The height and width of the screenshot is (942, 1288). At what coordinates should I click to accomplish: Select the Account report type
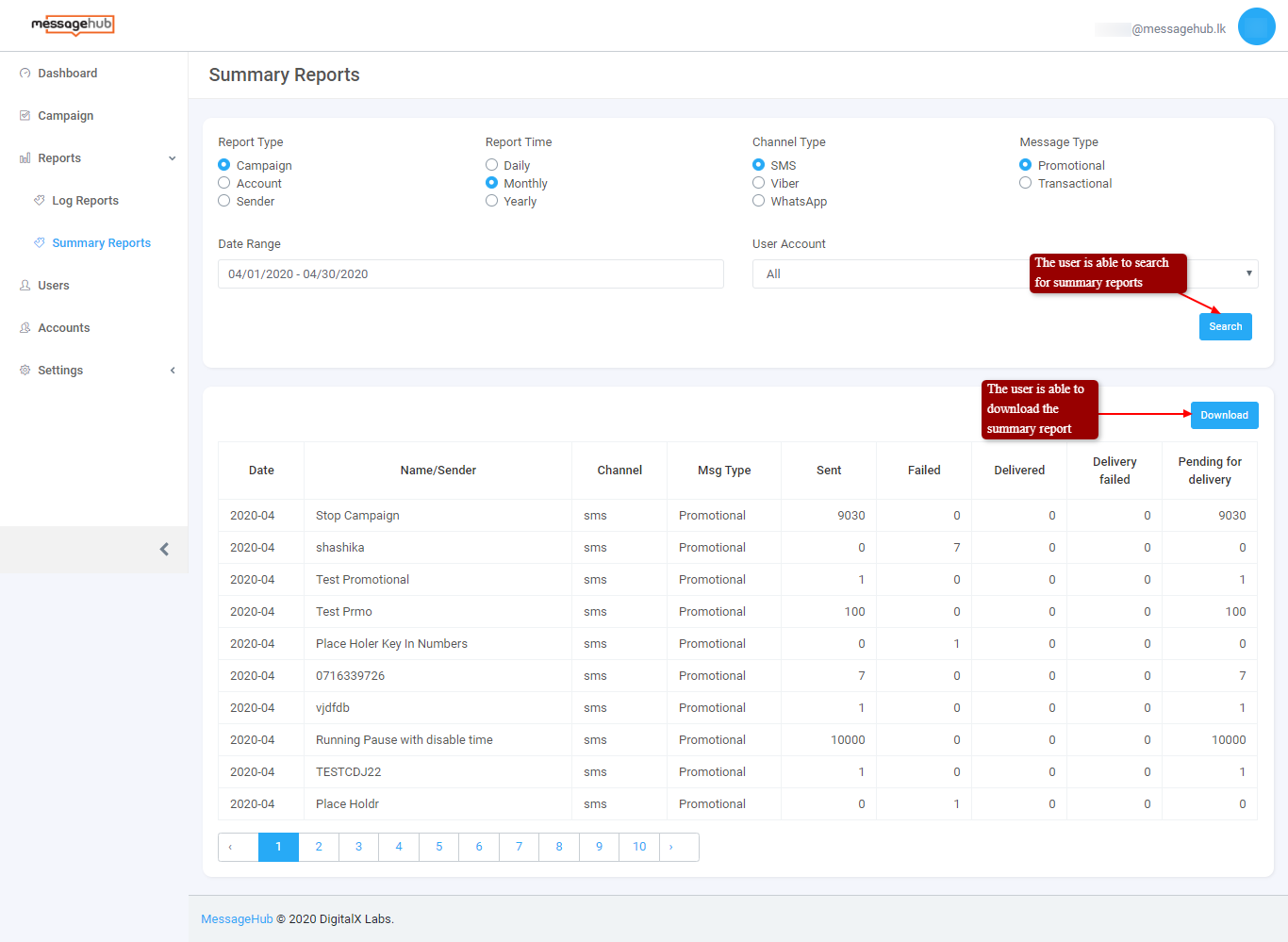pyautogui.click(x=224, y=183)
